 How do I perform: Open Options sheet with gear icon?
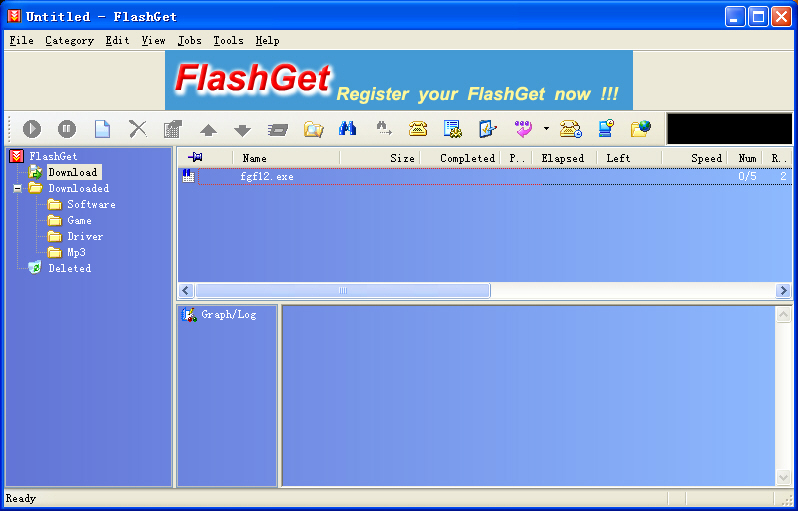[452, 129]
